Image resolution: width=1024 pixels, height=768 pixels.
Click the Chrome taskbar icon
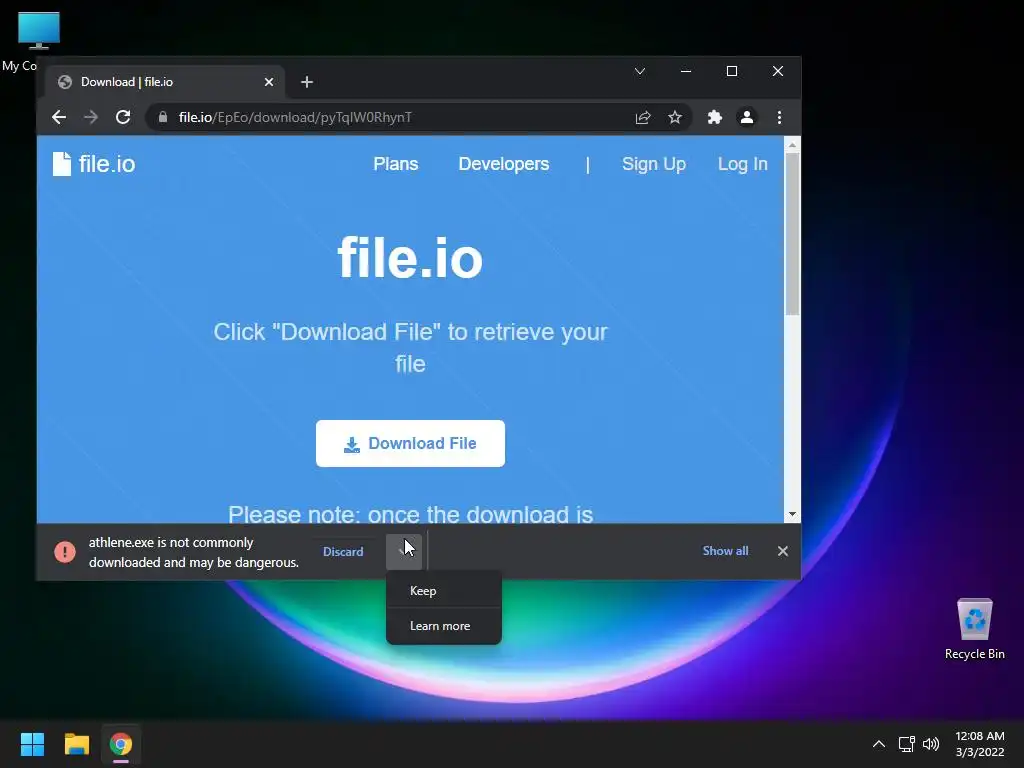click(121, 744)
